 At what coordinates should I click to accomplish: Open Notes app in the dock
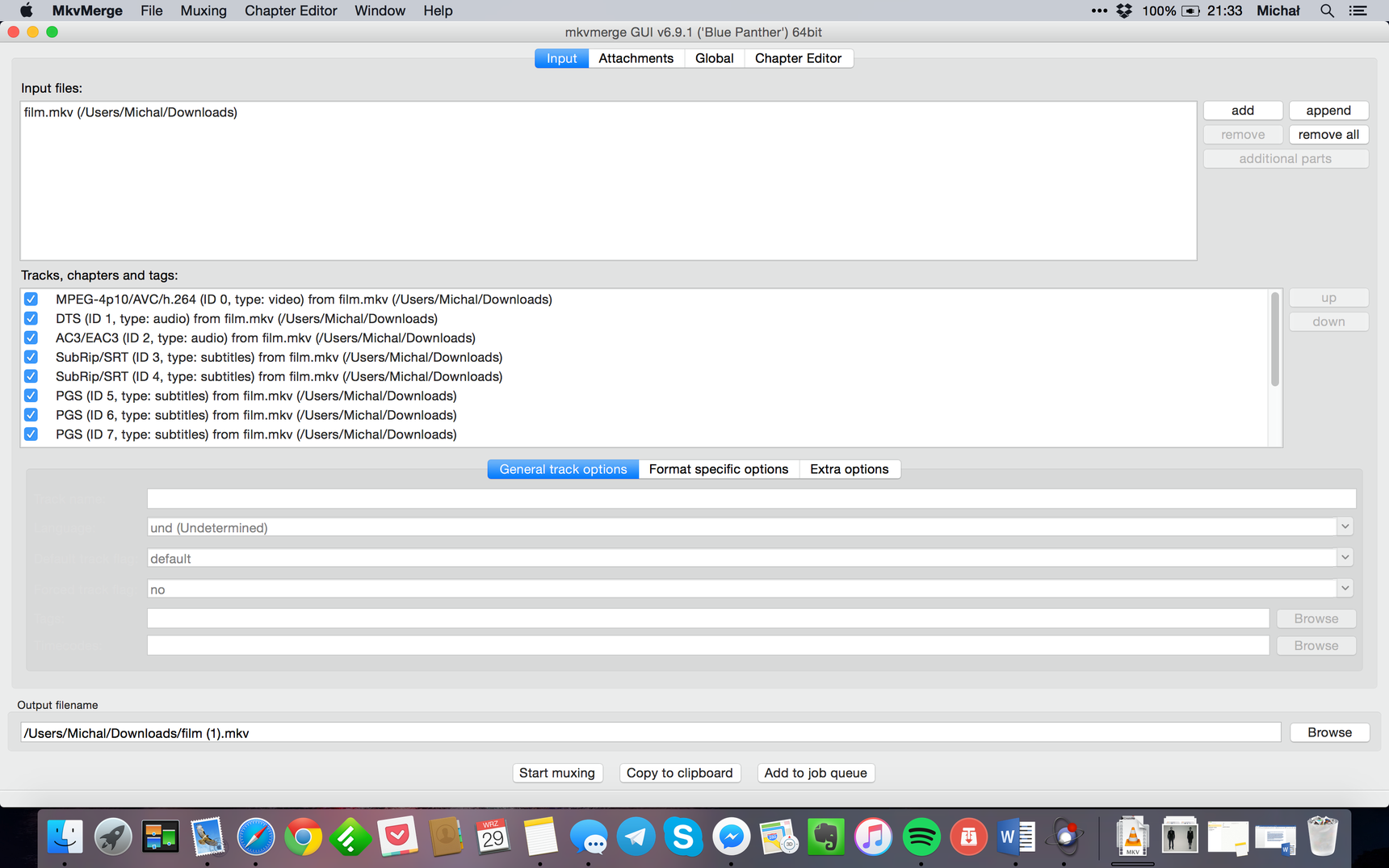pos(540,837)
